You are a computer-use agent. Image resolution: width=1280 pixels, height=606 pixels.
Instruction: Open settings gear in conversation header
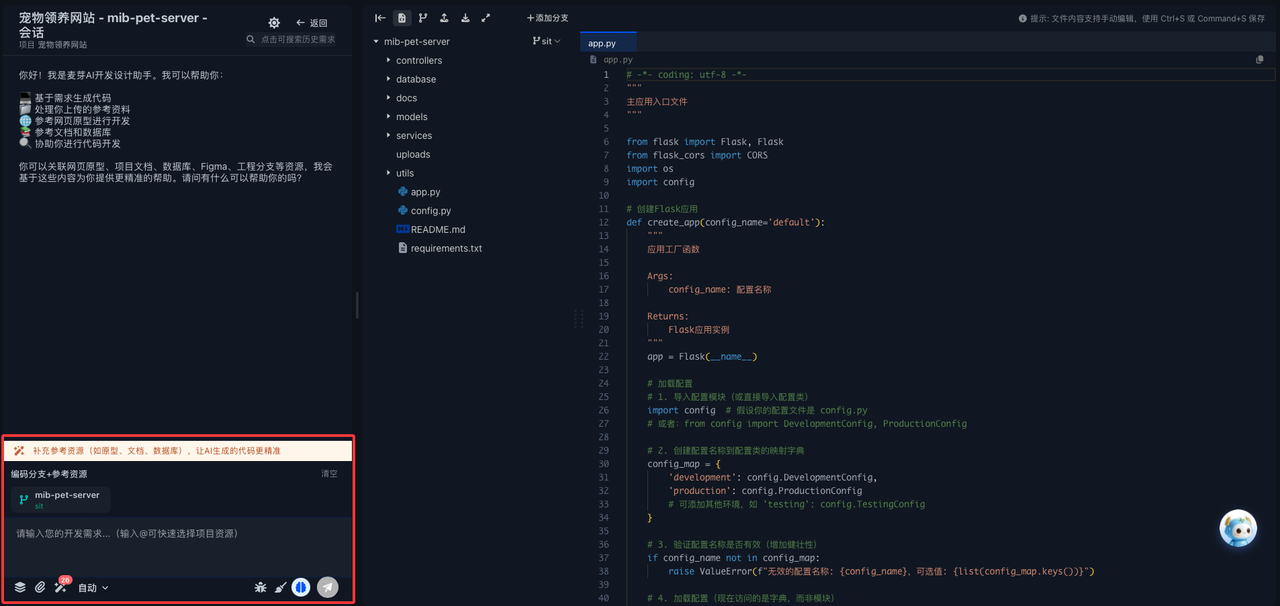(274, 23)
